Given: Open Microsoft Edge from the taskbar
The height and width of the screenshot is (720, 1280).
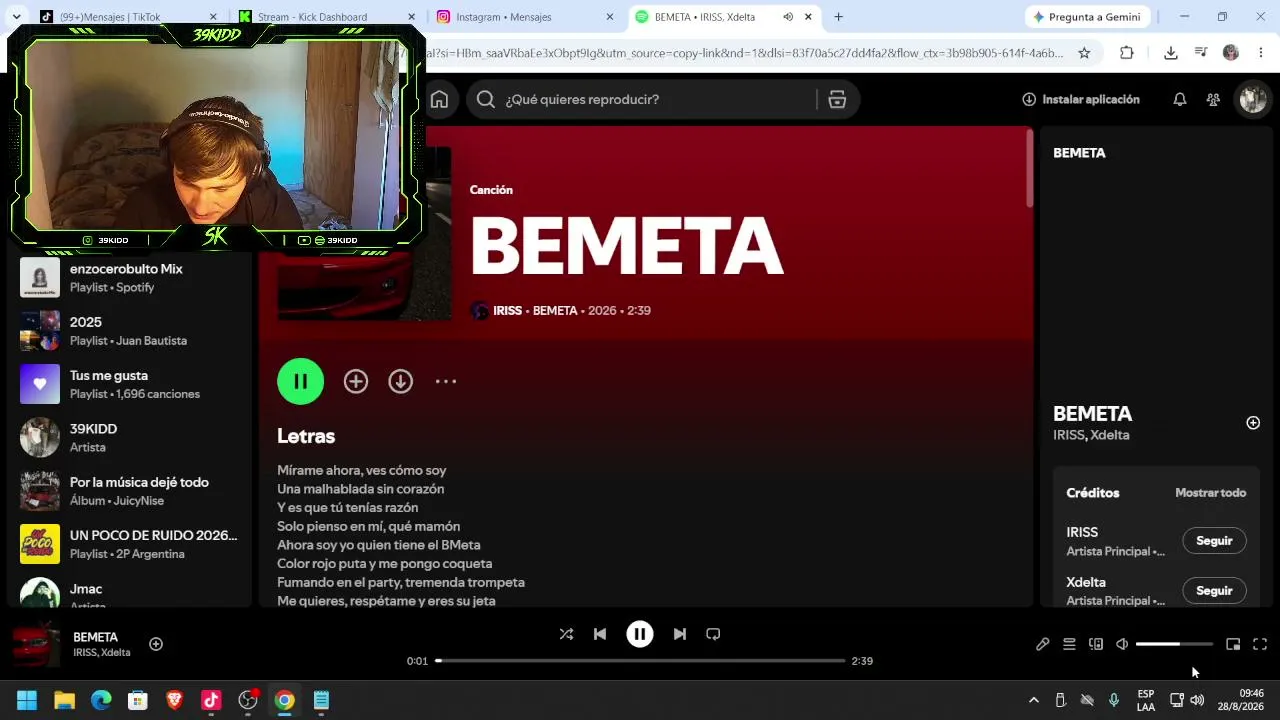Looking at the screenshot, I should pyautogui.click(x=101, y=700).
